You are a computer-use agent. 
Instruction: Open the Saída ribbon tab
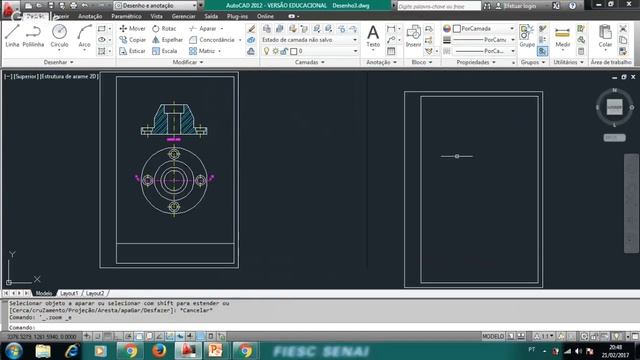[x=211, y=16]
